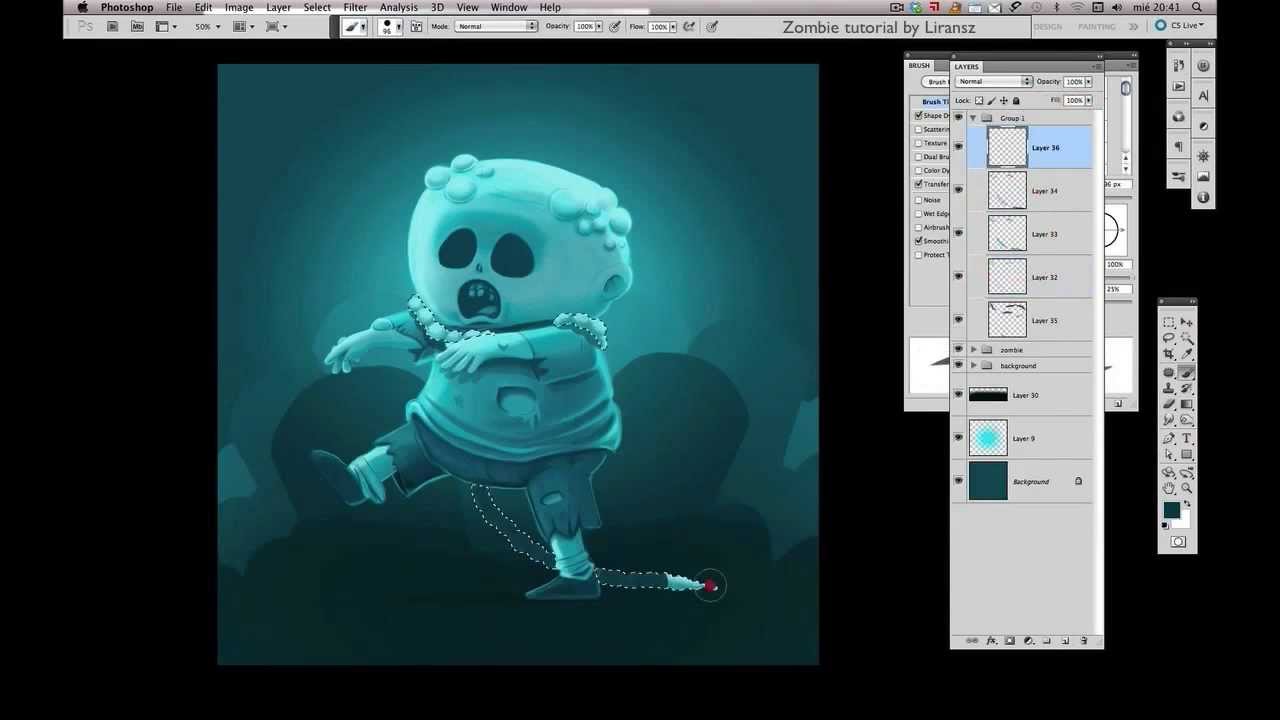The height and width of the screenshot is (720, 1280).
Task: Select the Move tool
Action: coord(1186,322)
